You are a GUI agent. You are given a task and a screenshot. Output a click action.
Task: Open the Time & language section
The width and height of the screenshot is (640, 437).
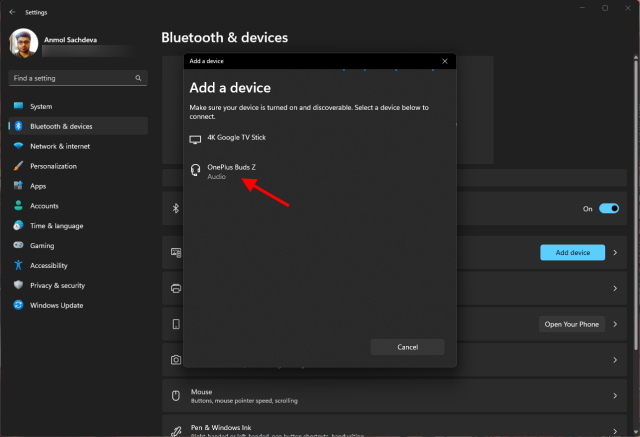click(x=56, y=226)
